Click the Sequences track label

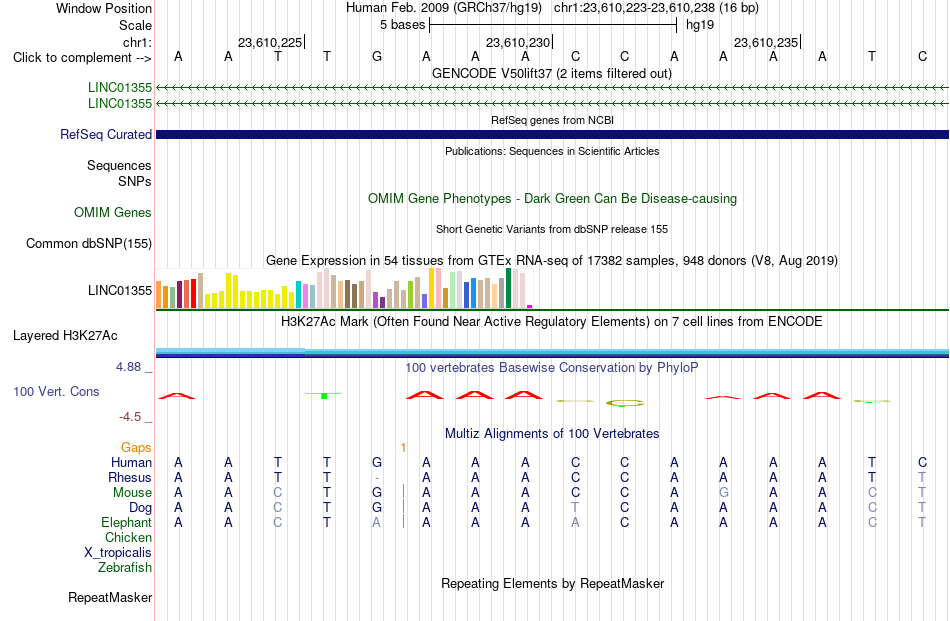coord(119,165)
